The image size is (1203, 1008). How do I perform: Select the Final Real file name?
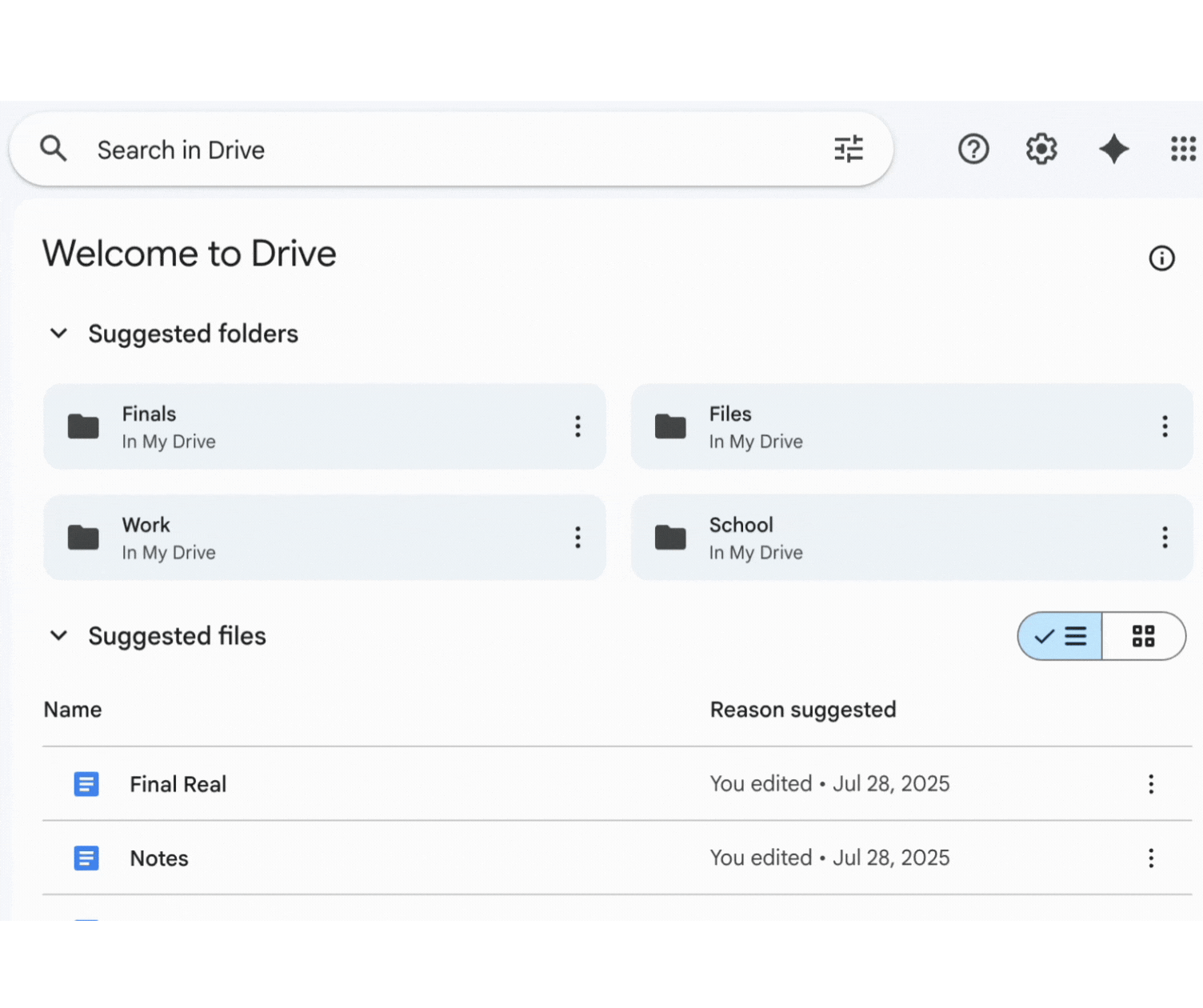point(178,784)
